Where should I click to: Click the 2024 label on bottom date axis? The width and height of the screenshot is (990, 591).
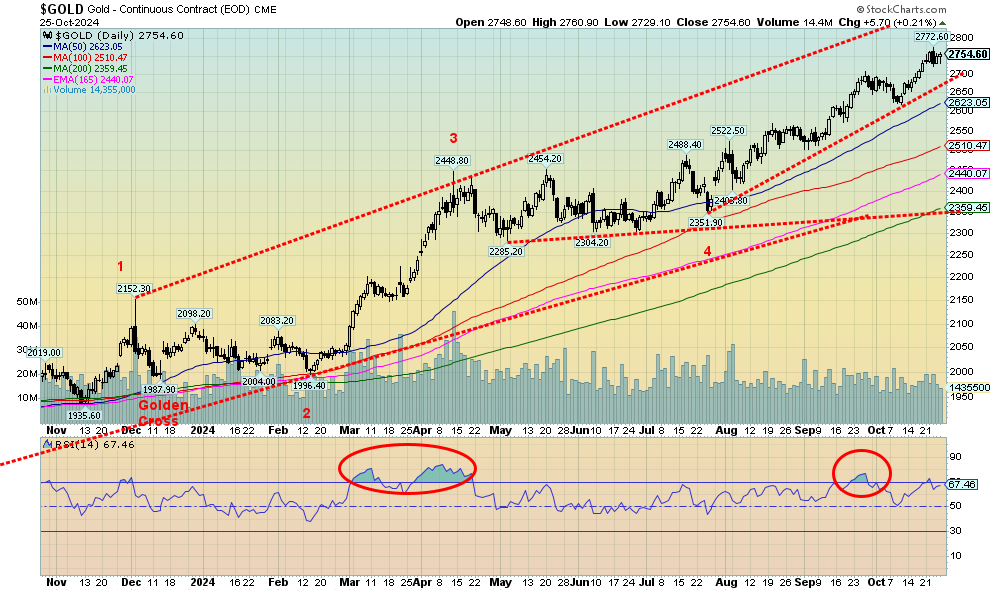tap(202, 581)
